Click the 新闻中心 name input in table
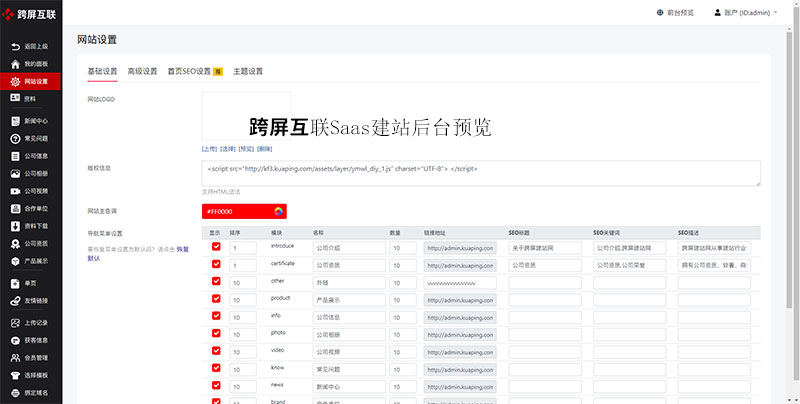Image resolution: width=800 pixels, height=404 pixels. click(349, 387)
